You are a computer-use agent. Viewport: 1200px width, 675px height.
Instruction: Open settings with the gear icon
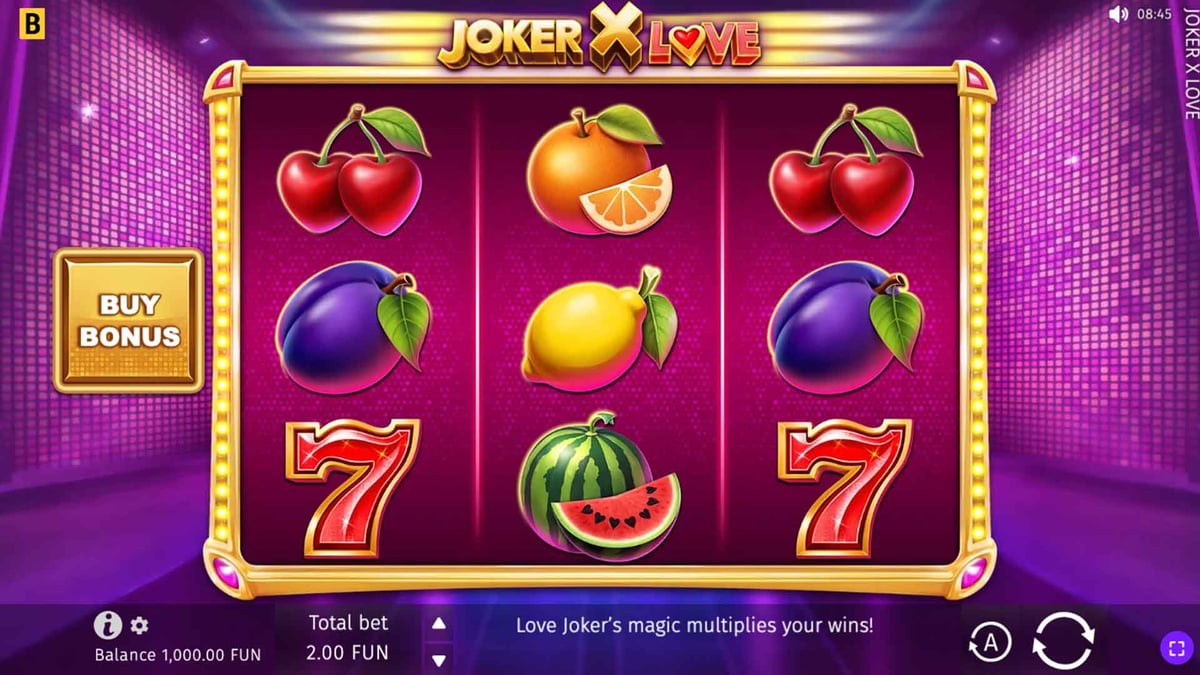(x=140, y=626)
